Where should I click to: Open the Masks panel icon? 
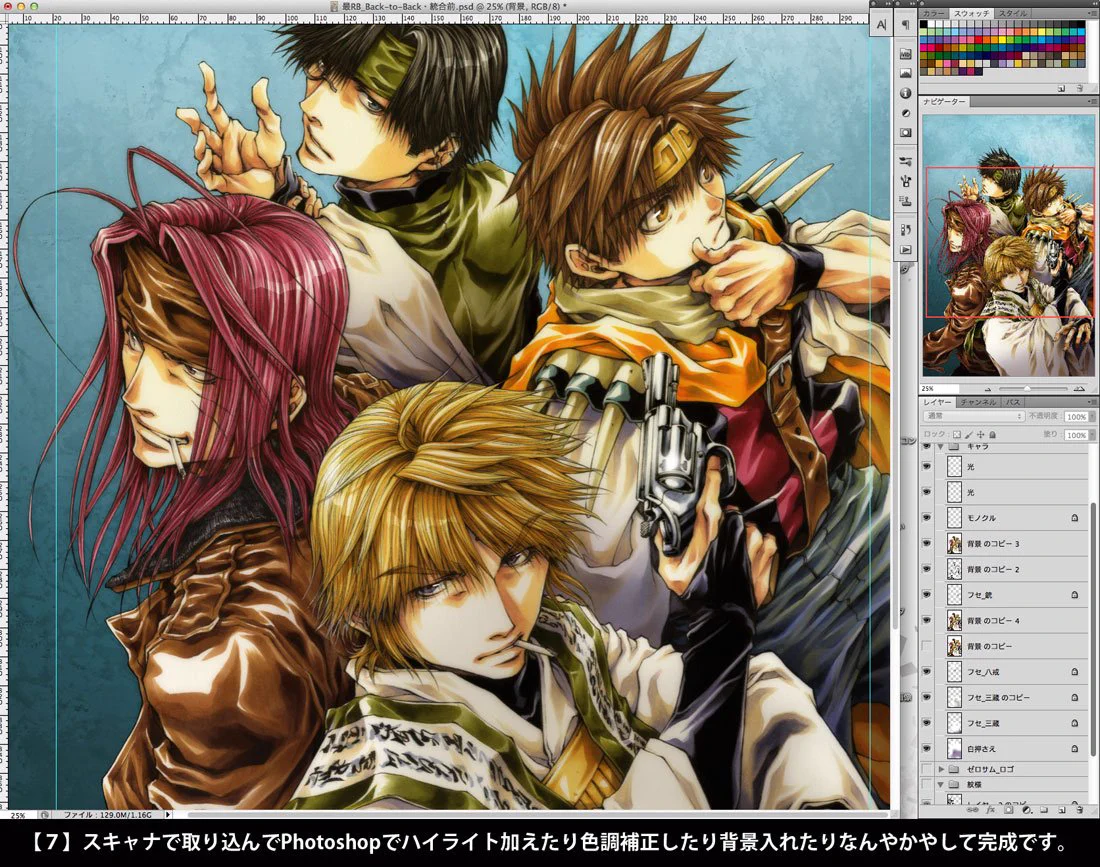[x=905, y=133]
